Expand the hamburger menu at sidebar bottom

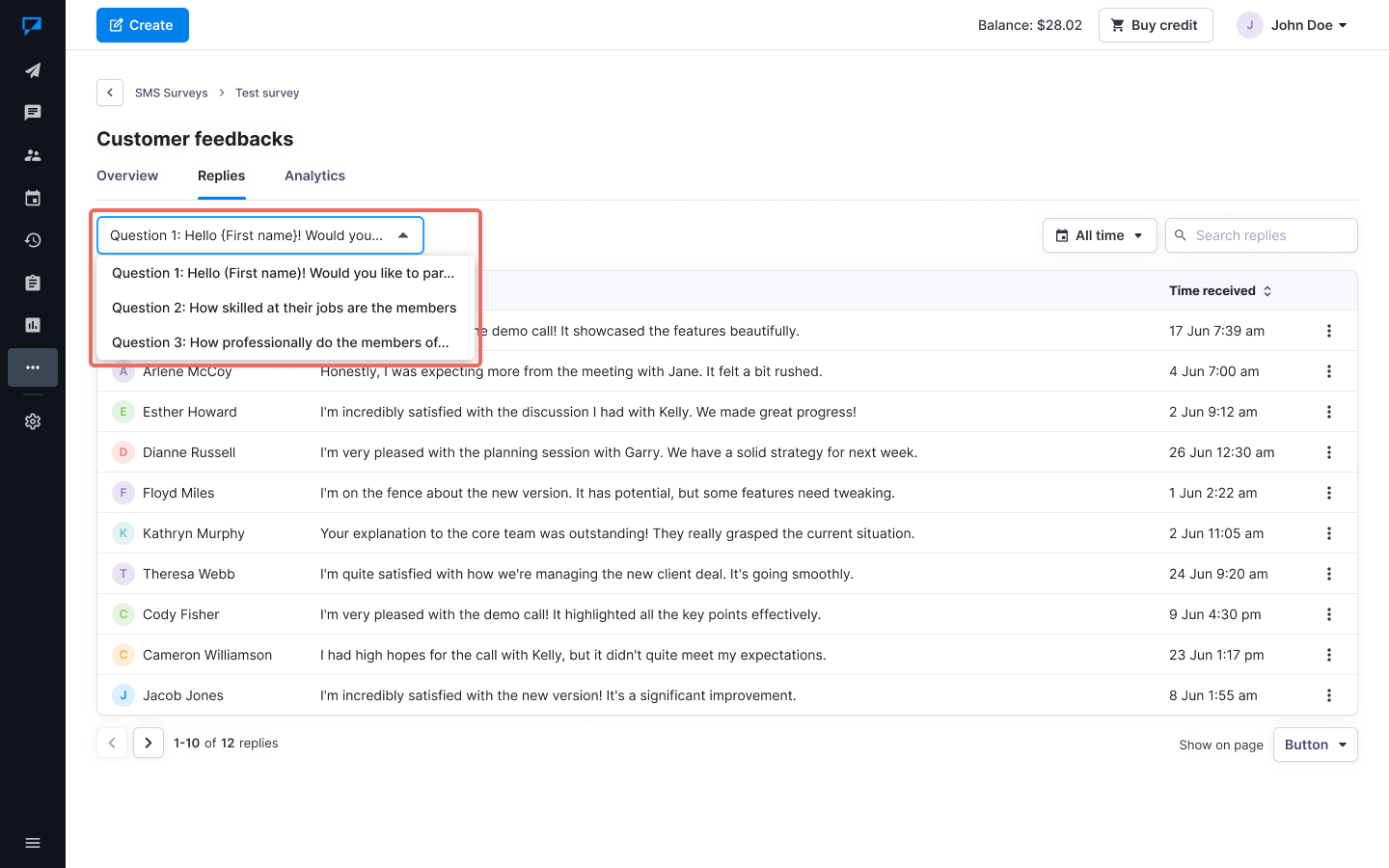[33, 843]
